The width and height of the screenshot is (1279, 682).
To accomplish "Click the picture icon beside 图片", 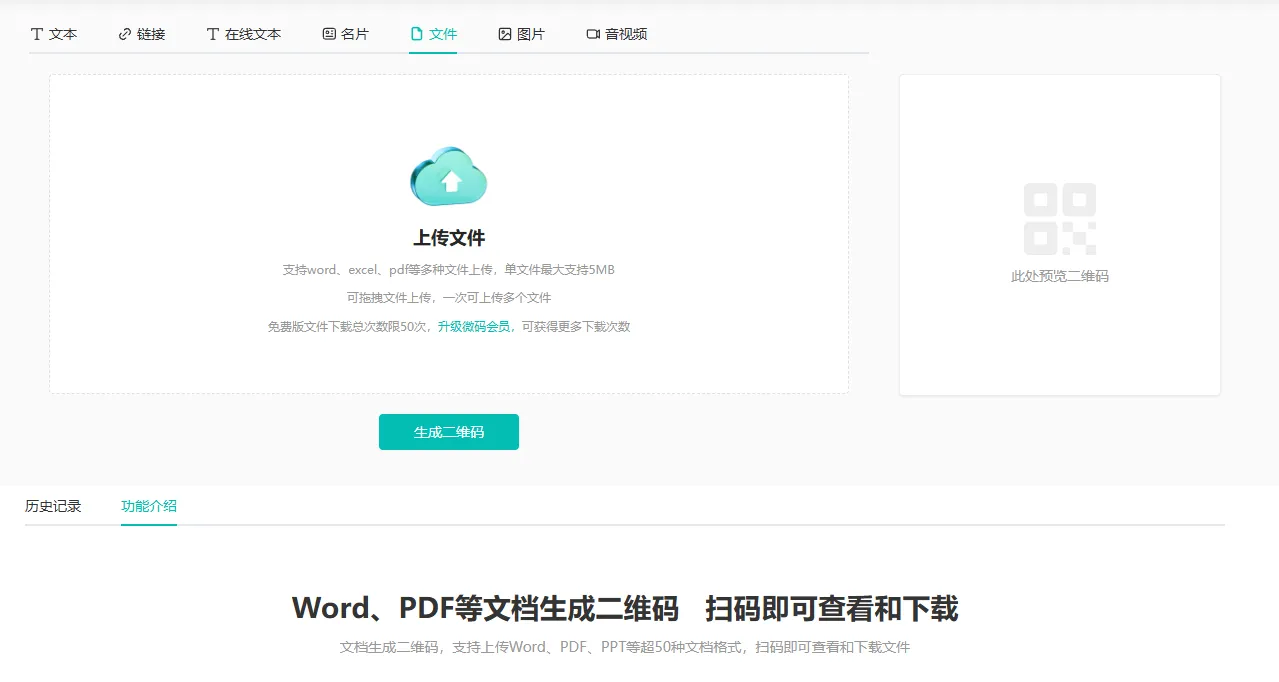I will 505,34.
